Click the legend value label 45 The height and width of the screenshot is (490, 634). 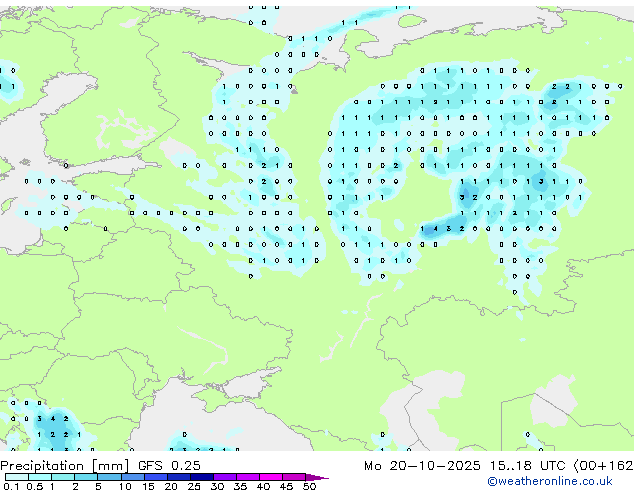[286, 486]
